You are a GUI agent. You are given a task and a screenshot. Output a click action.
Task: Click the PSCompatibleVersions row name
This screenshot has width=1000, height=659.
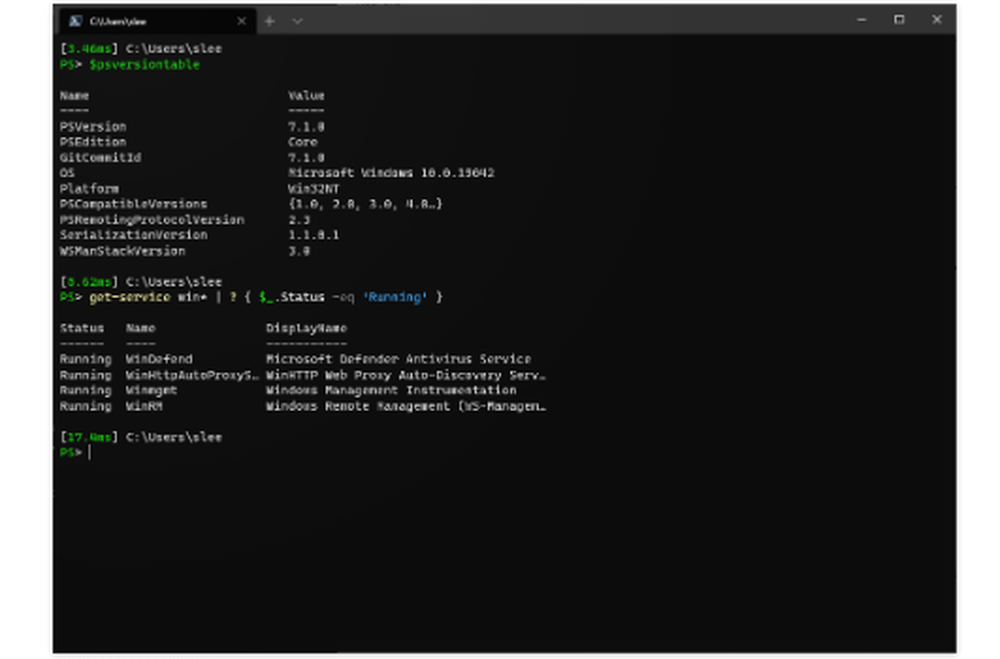133,204
